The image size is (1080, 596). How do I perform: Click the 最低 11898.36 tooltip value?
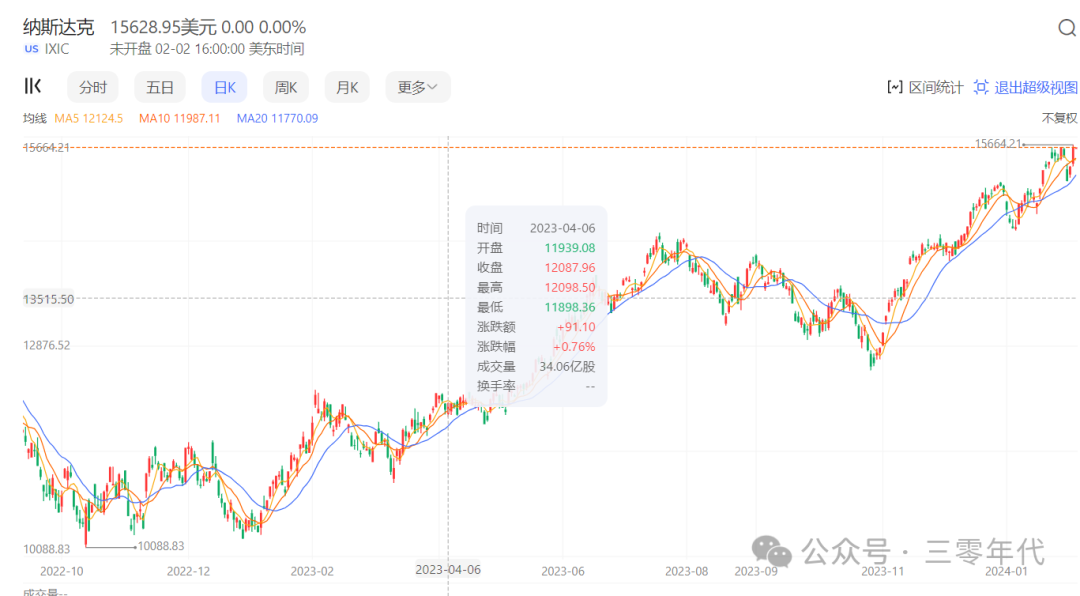(570, 307)
